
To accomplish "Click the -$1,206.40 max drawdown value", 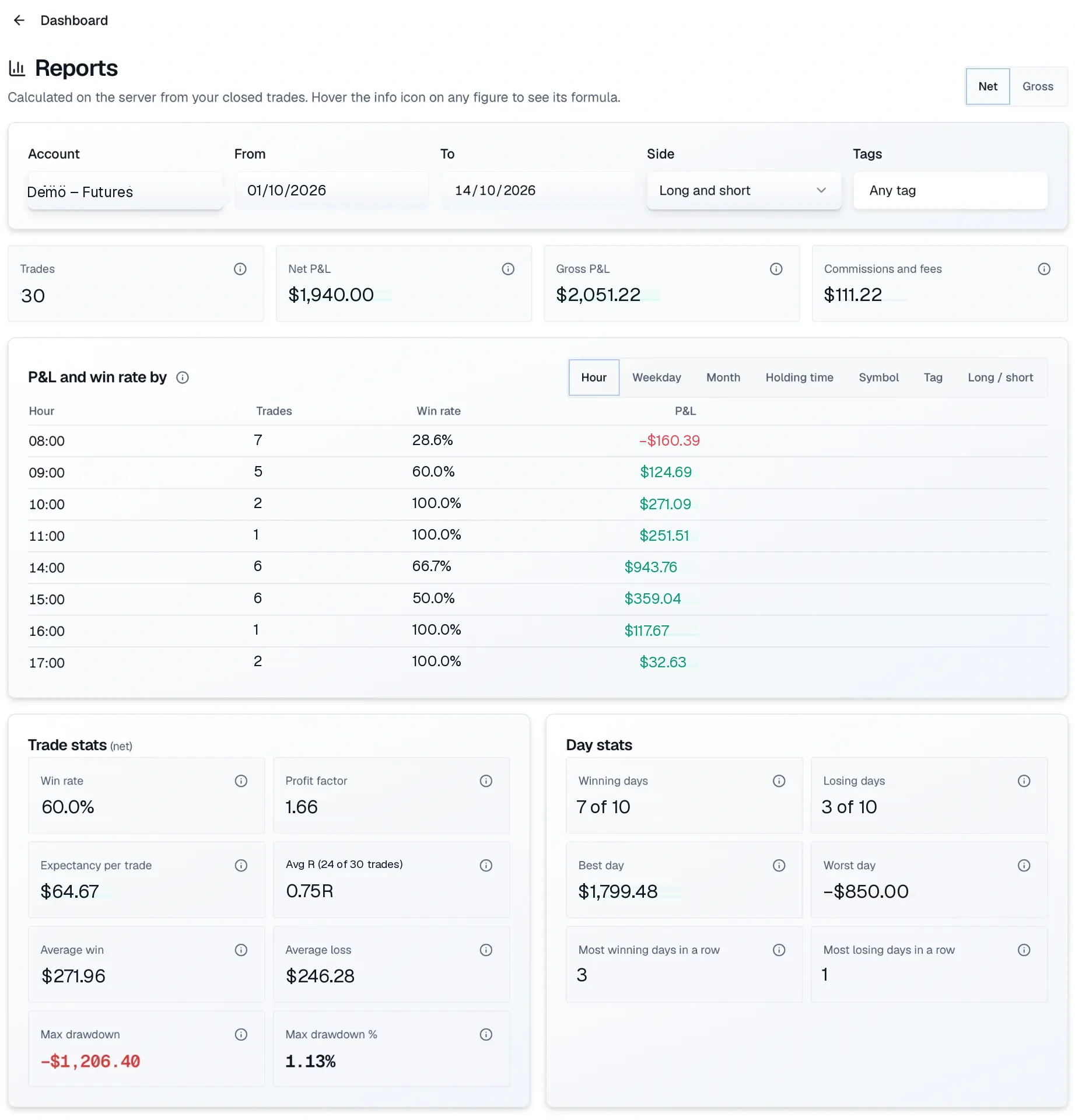I will 90,1062.
